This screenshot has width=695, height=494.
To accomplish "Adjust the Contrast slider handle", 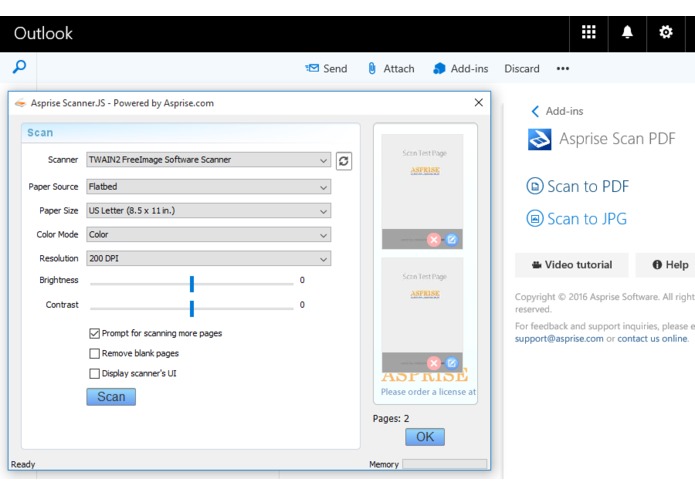I will [x=192, y=309].
